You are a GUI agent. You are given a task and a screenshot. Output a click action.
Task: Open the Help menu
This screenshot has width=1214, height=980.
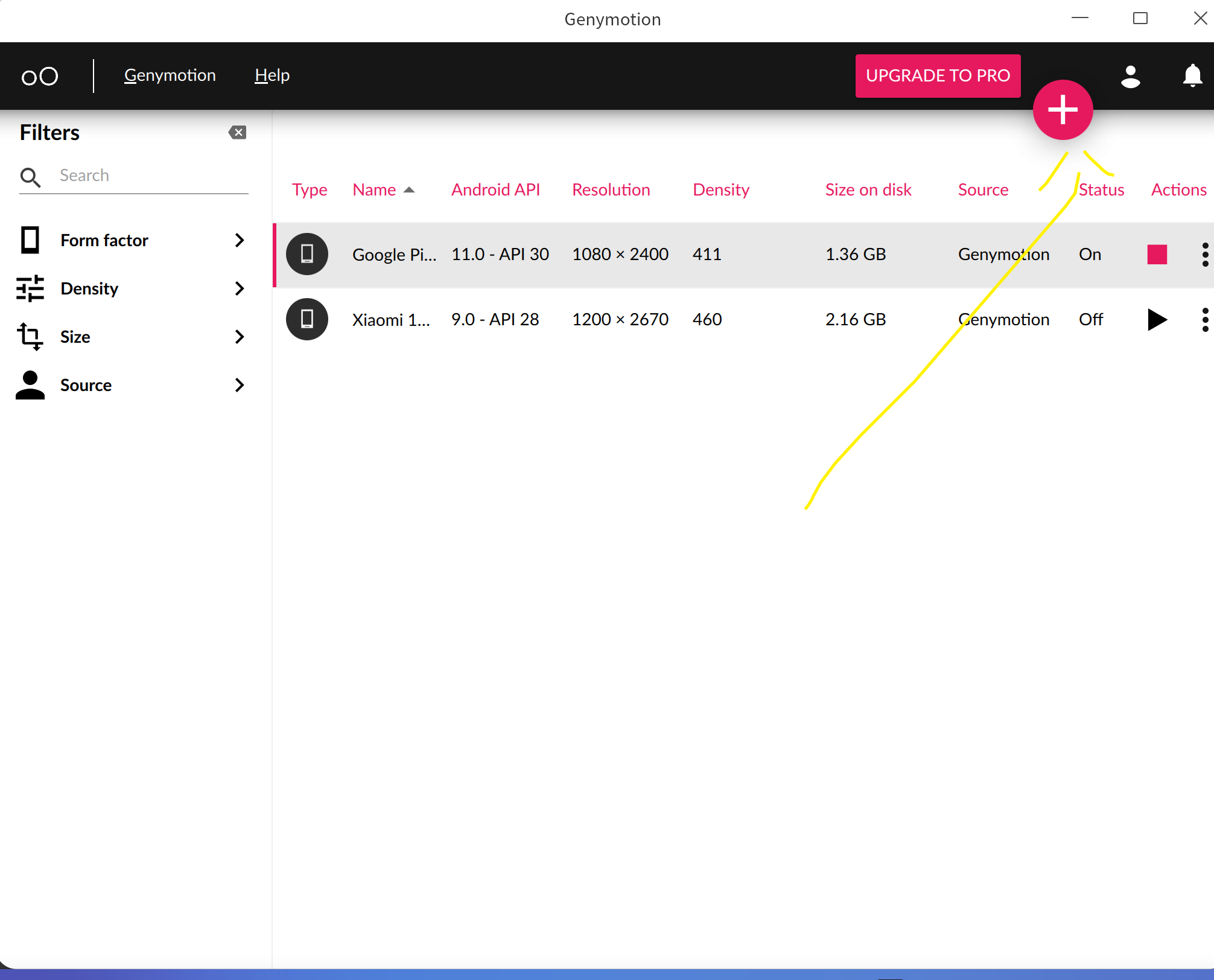(x=272, y=75)
